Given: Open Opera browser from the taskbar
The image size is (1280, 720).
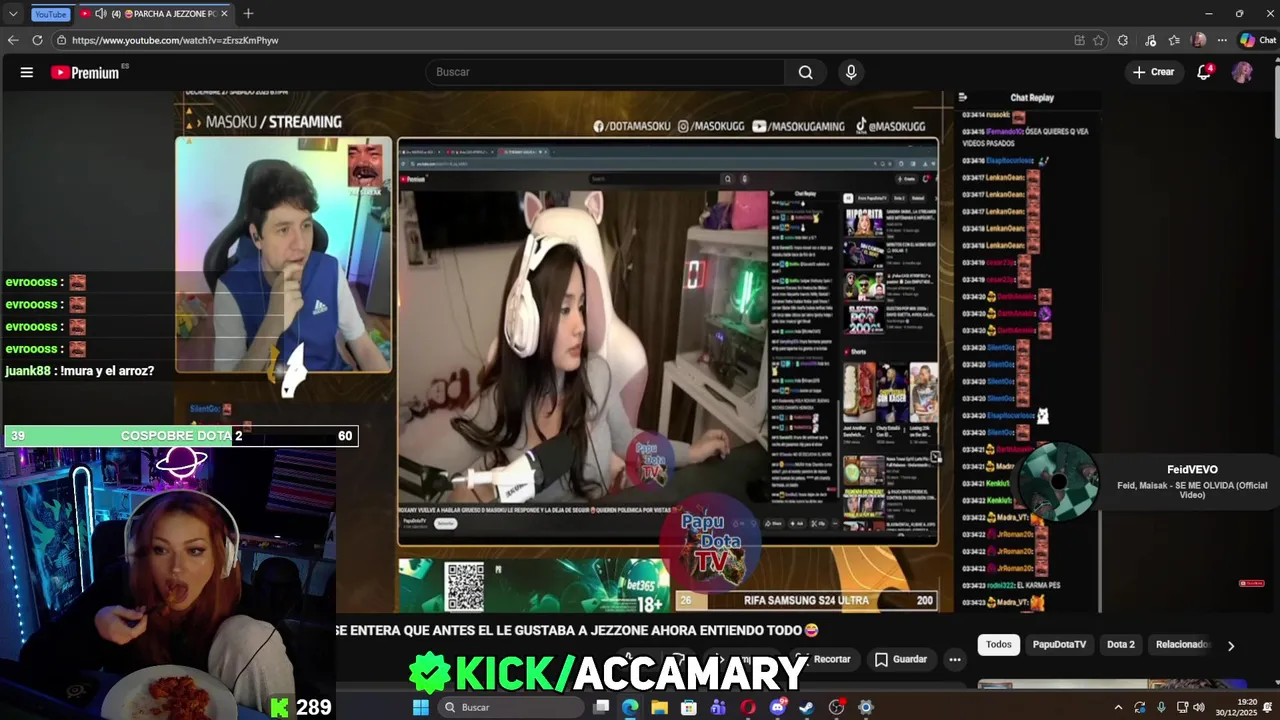Looking at the screenshot, I should pos(748,707).
